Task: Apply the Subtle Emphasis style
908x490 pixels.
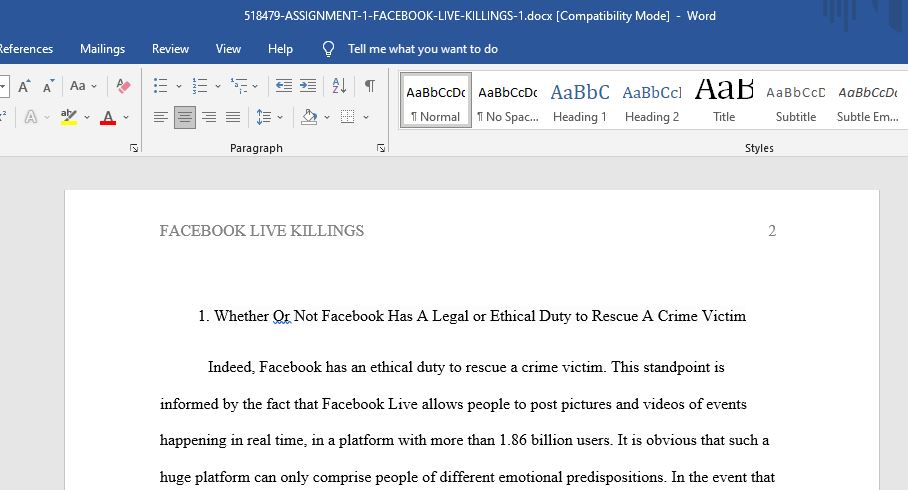Action: coord(867,101)
